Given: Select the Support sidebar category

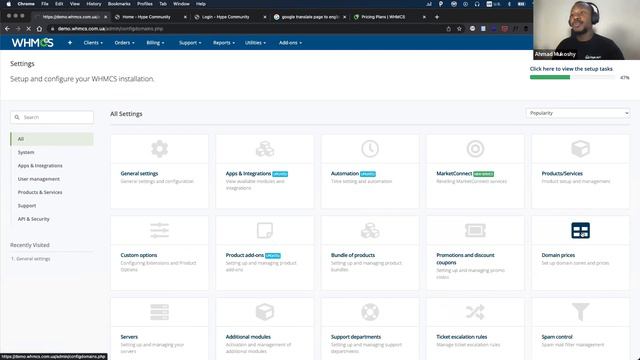Looking at the screenshot, I should (27, 206).
